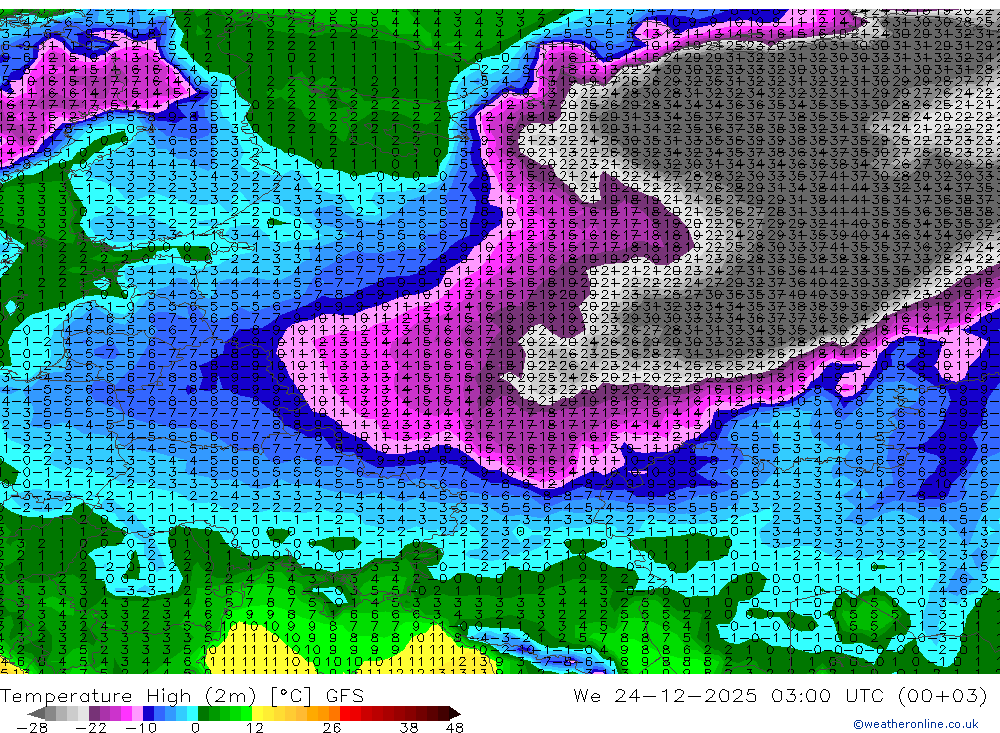Click the '-22' legend label
Screen dimensions: 1000x733
pyautogui.click(x=91, y=728)
